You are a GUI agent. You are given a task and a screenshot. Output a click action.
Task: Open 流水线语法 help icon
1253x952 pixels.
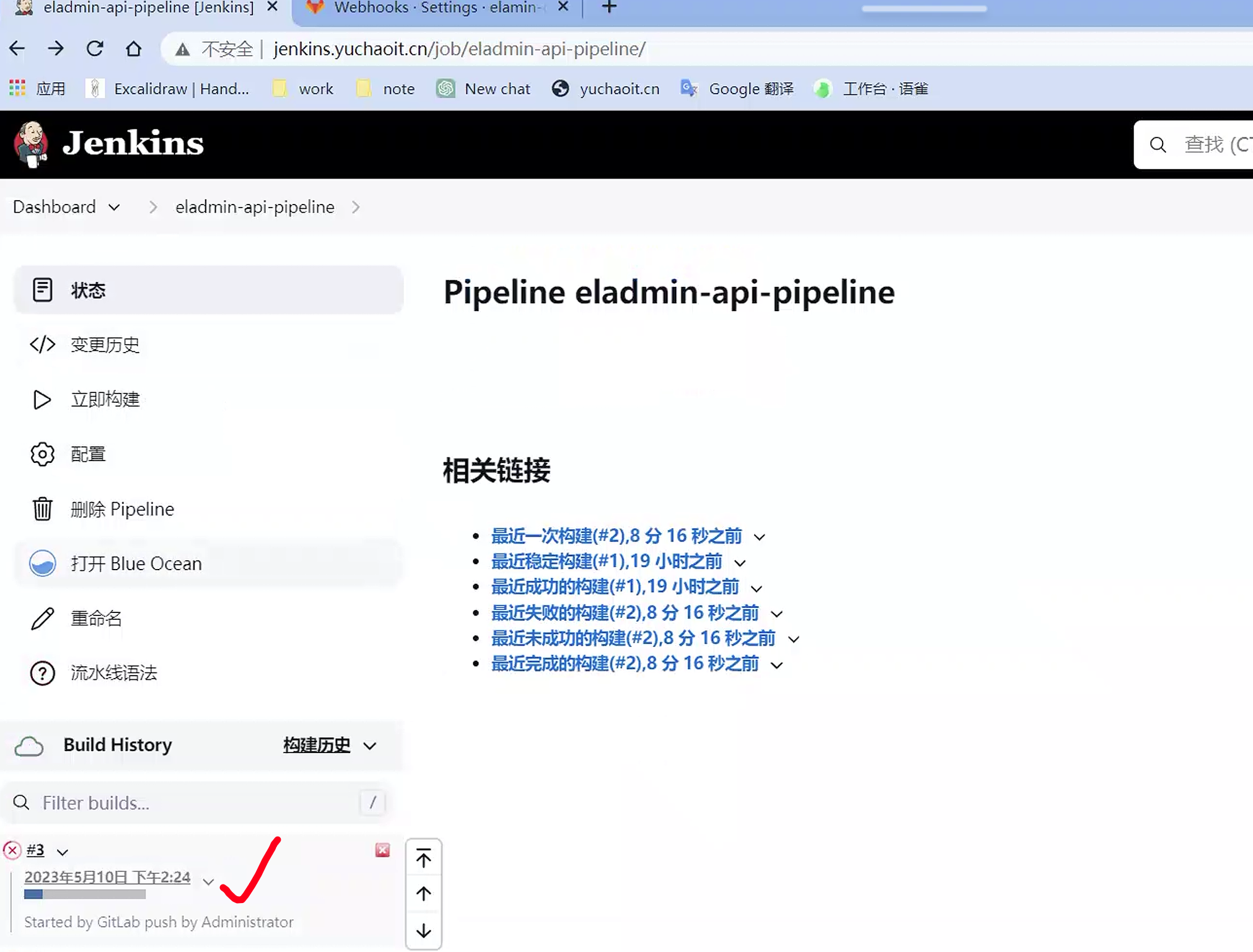click(42, 673)
